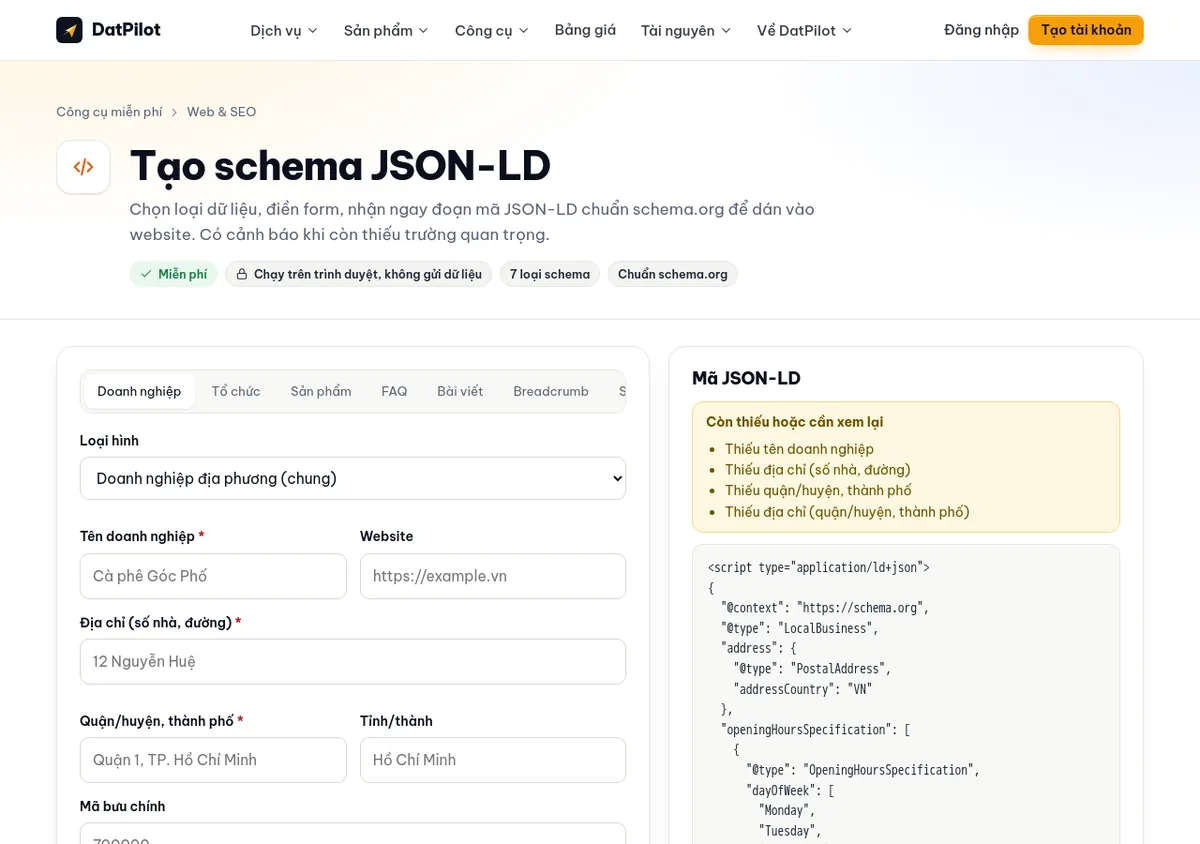1200x844 pixels.
Task: Click the Quận/huyện, thành phố field
Action: [213, 760]
